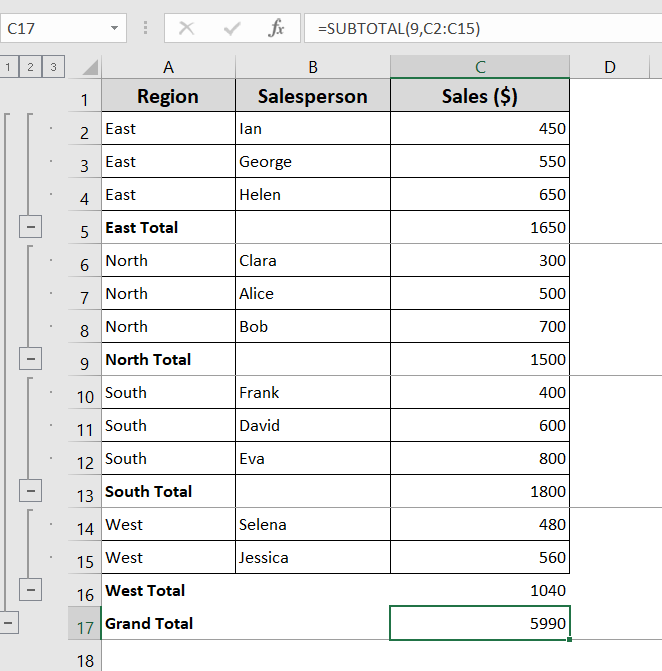Select row 18 header
Screen dimensions: 662x671
tap(85, 656)
